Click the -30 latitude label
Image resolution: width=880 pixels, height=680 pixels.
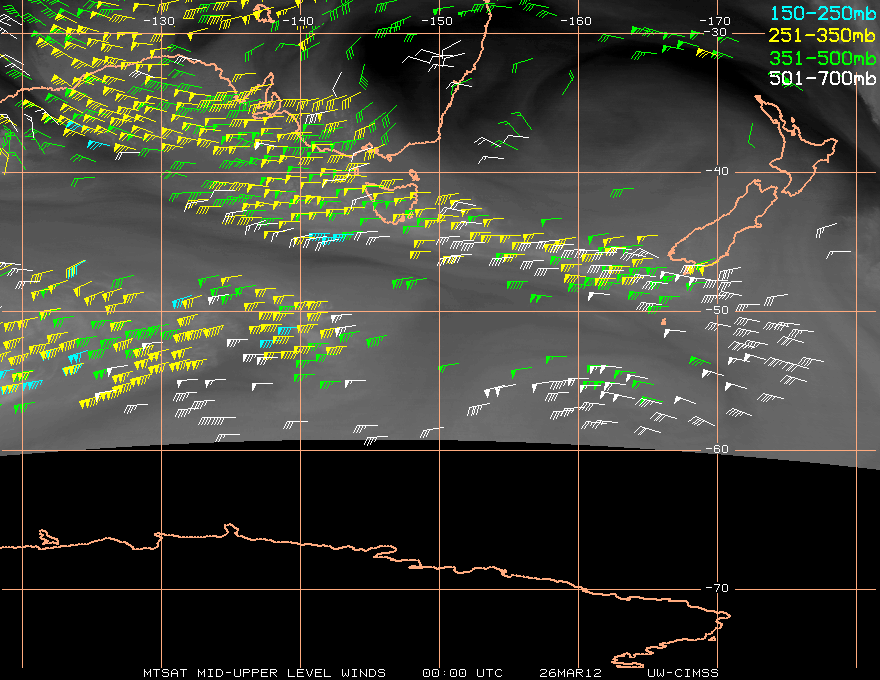(x=716, y=32)
